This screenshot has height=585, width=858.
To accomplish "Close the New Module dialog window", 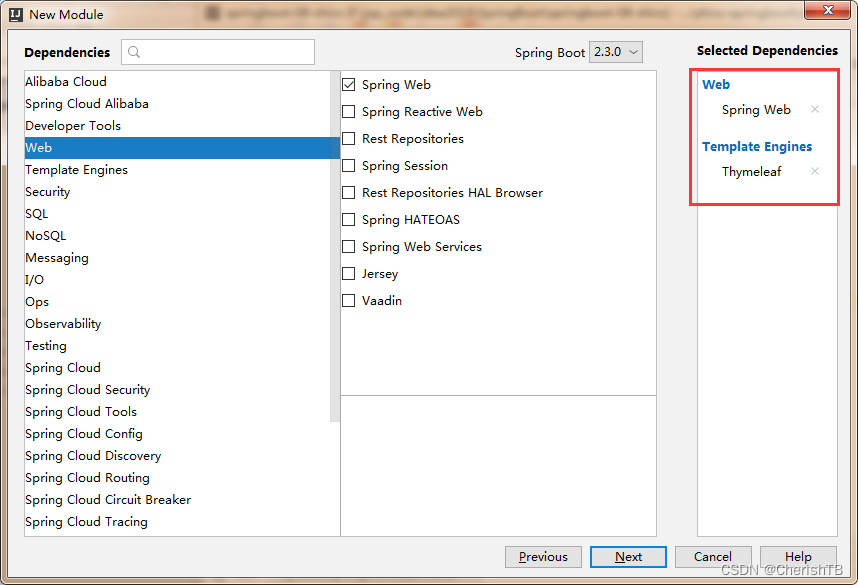I will 827,10.
